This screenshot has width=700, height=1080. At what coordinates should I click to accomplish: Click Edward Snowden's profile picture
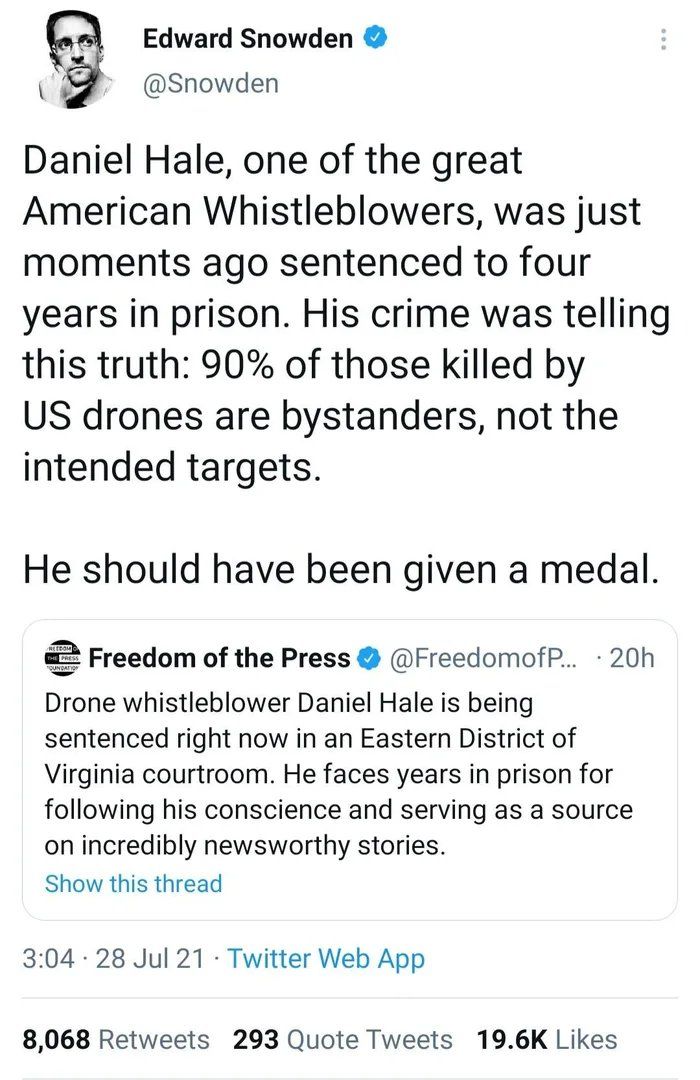(70, 59)
